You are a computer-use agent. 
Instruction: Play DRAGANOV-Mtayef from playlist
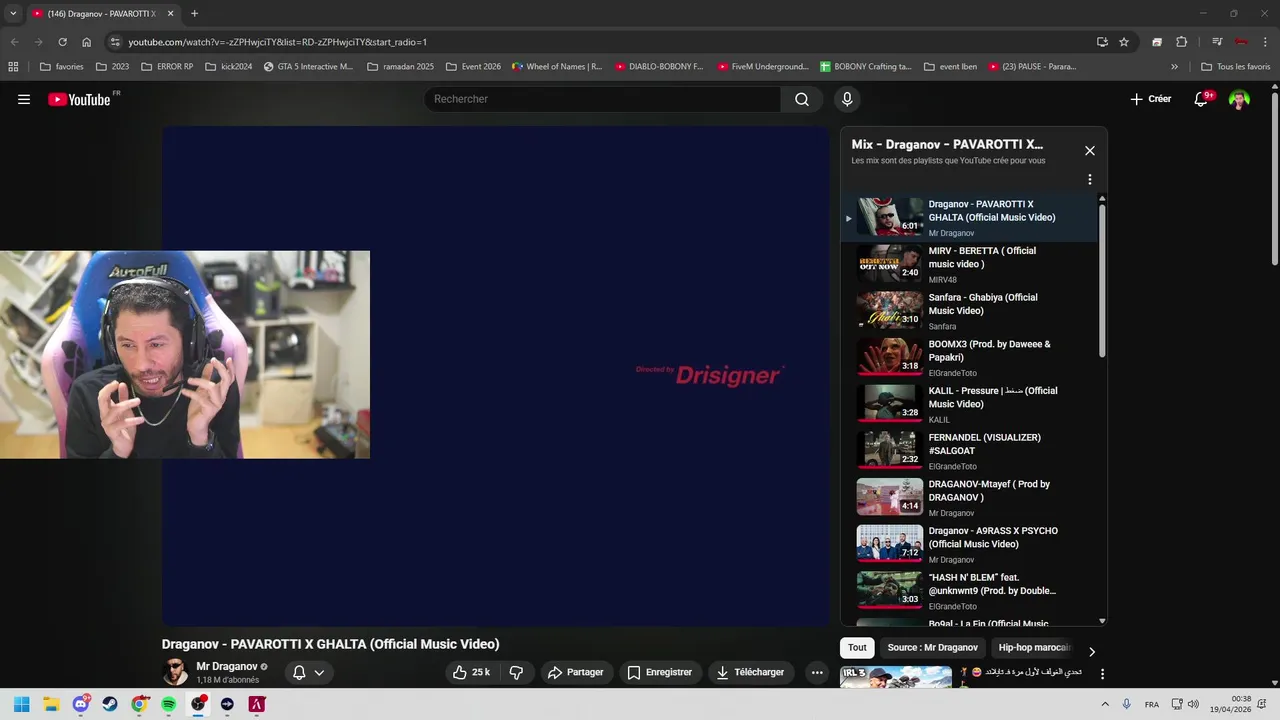coord(969,498)
